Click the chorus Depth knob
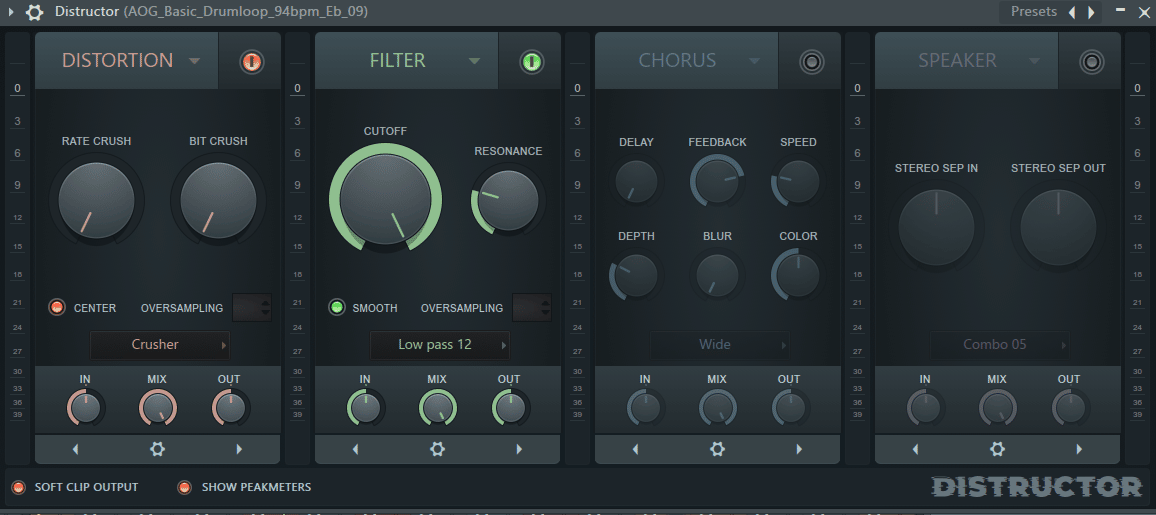1156x515 pixels. point(636,275)
